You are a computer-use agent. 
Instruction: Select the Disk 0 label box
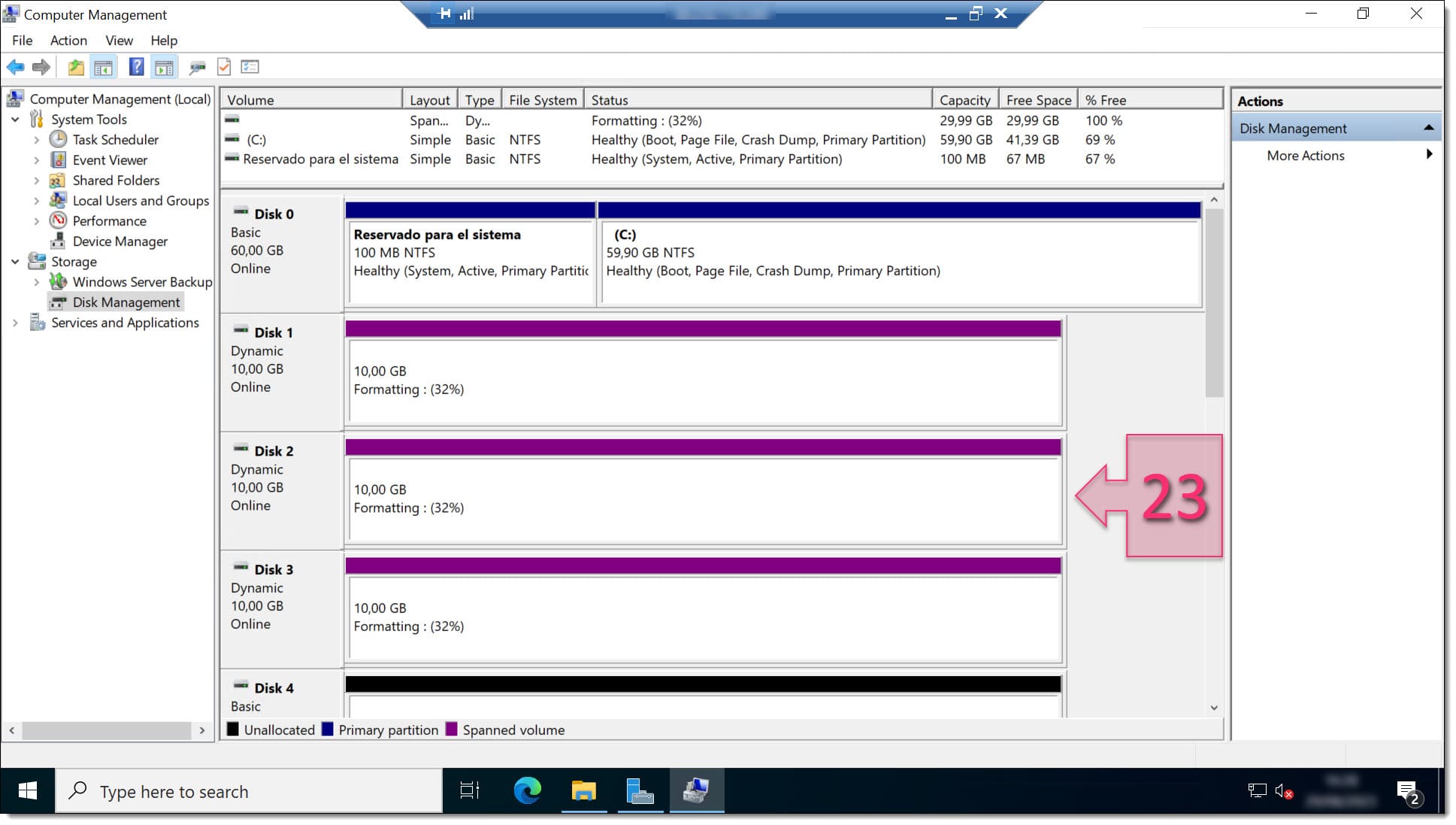pyautogui.click(x=282, y=254)
